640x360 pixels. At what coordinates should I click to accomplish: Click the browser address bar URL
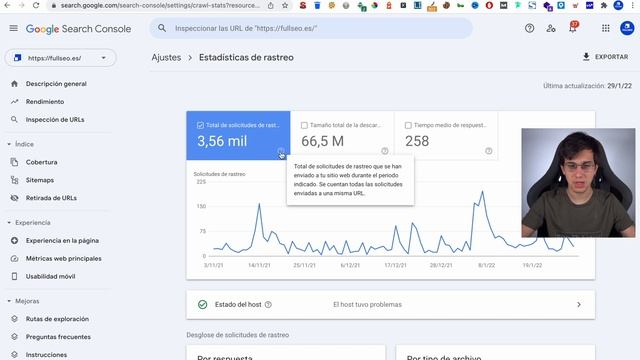[x=160, y=6]
